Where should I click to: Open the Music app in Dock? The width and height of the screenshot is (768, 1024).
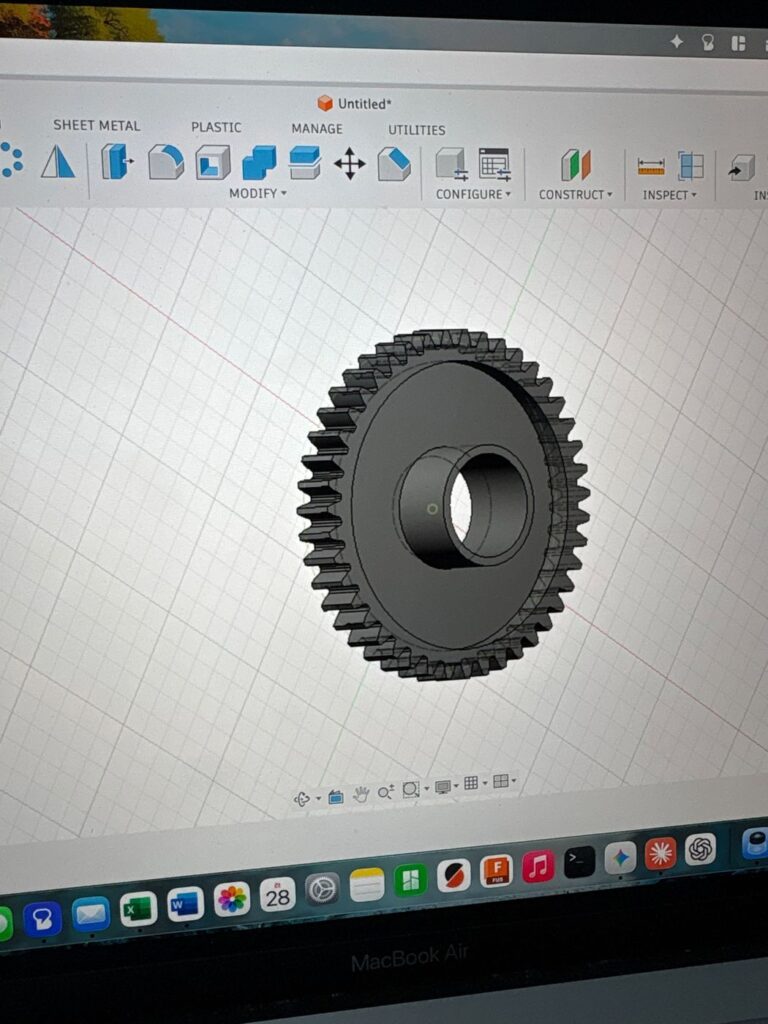coord(538,866)
